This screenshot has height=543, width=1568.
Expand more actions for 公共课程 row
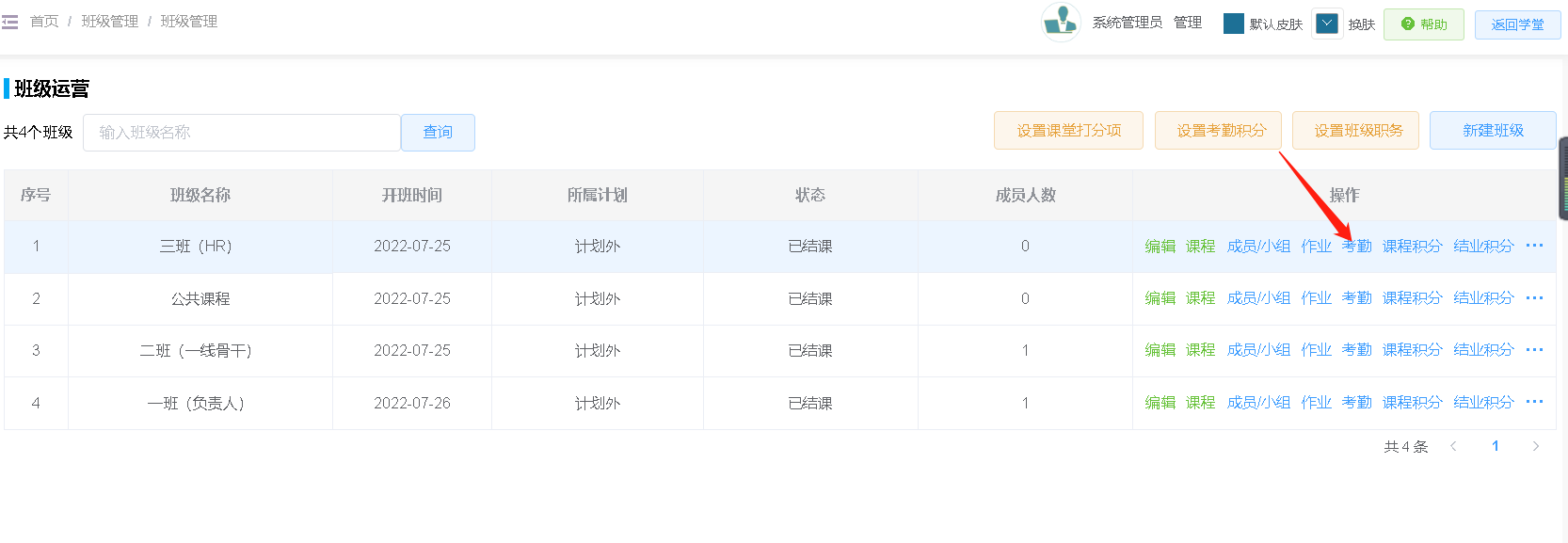click(1534, 298)
